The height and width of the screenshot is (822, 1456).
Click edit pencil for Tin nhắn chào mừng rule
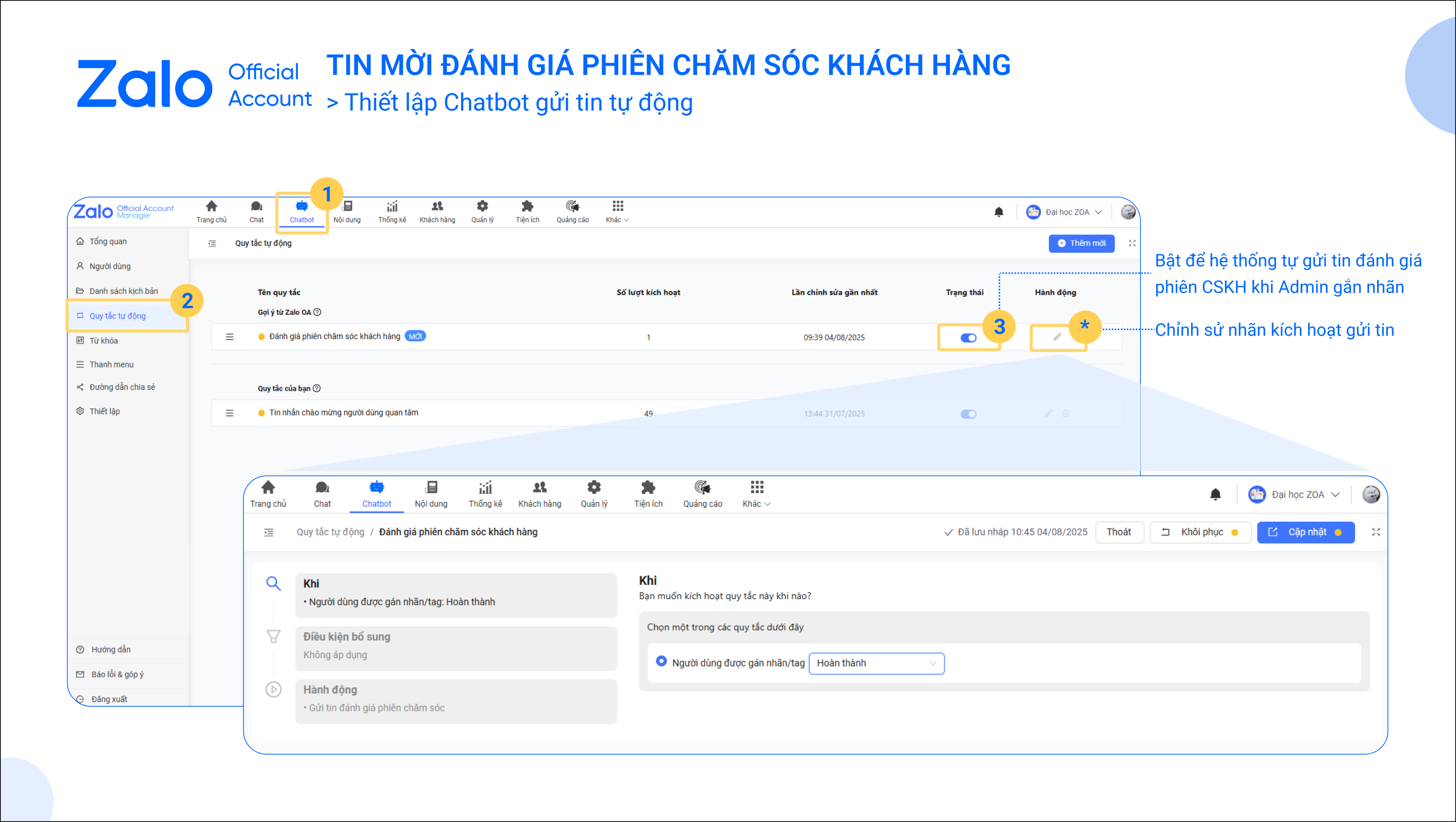pyautogui.click(x=1049, y=413)
